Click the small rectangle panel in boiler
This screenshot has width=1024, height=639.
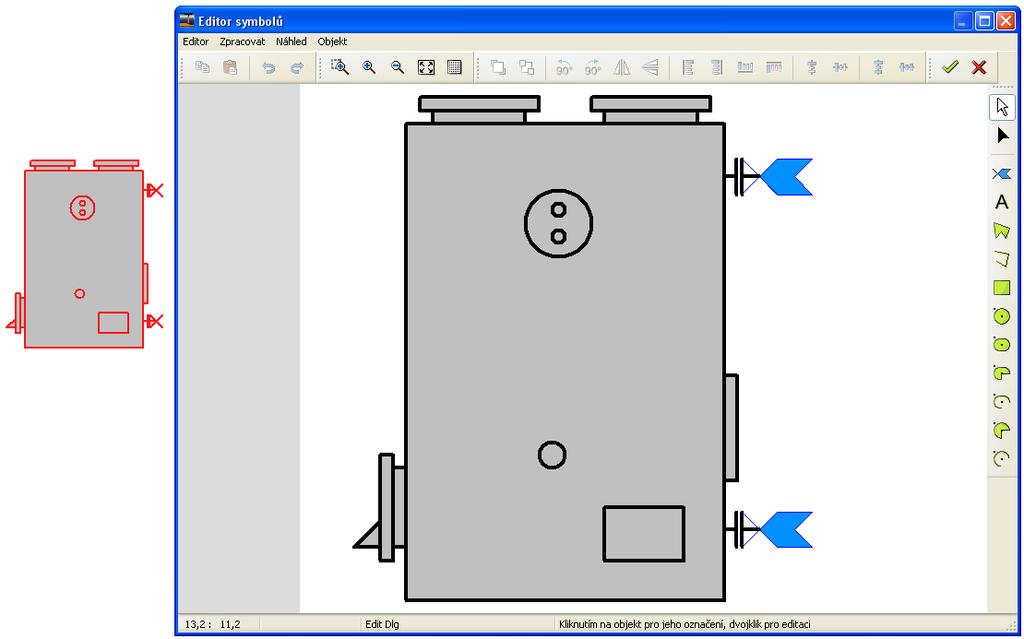coord(644,533)
